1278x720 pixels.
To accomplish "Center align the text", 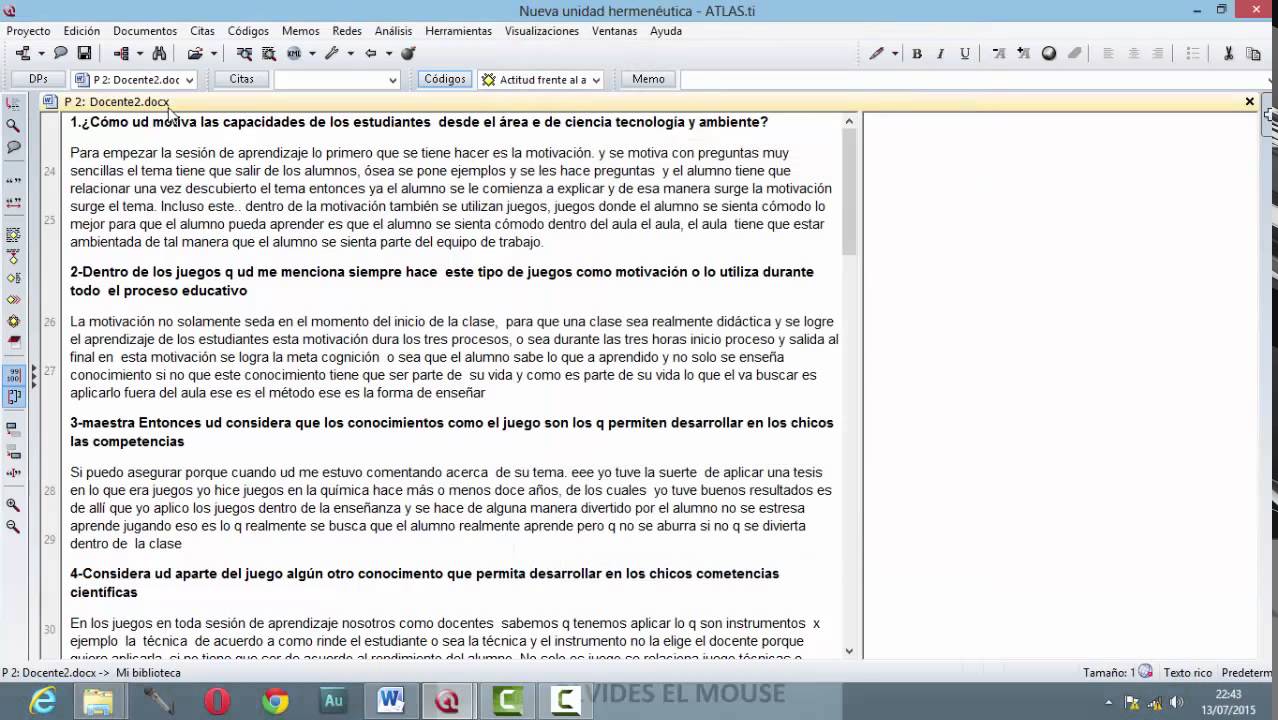I will tap(1133, 54).
